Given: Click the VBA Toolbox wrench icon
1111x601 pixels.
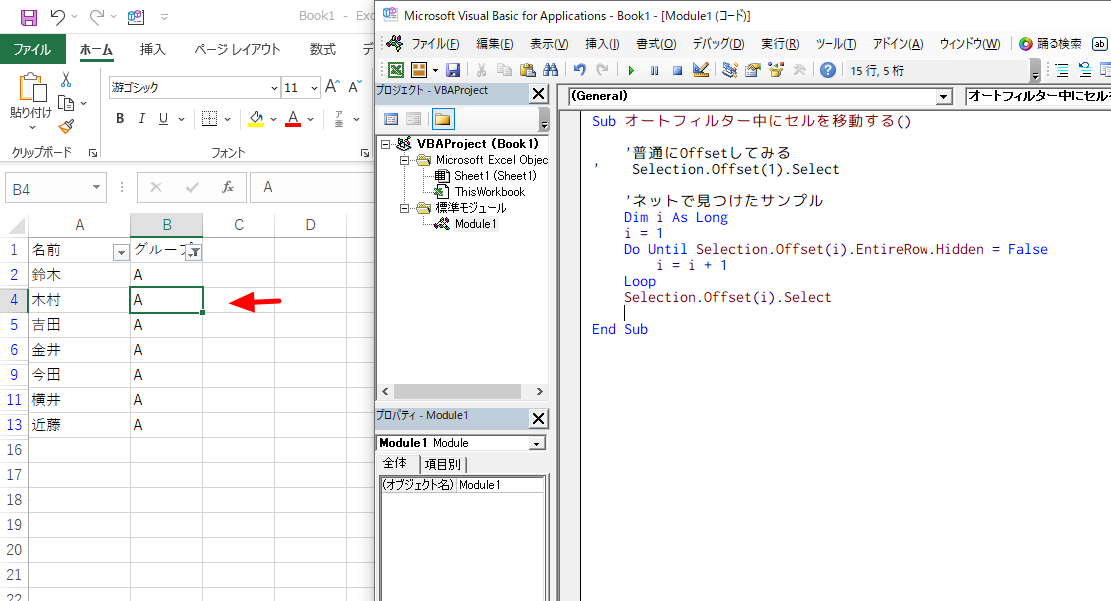Looking at the screenshot, I should [799, 69].
